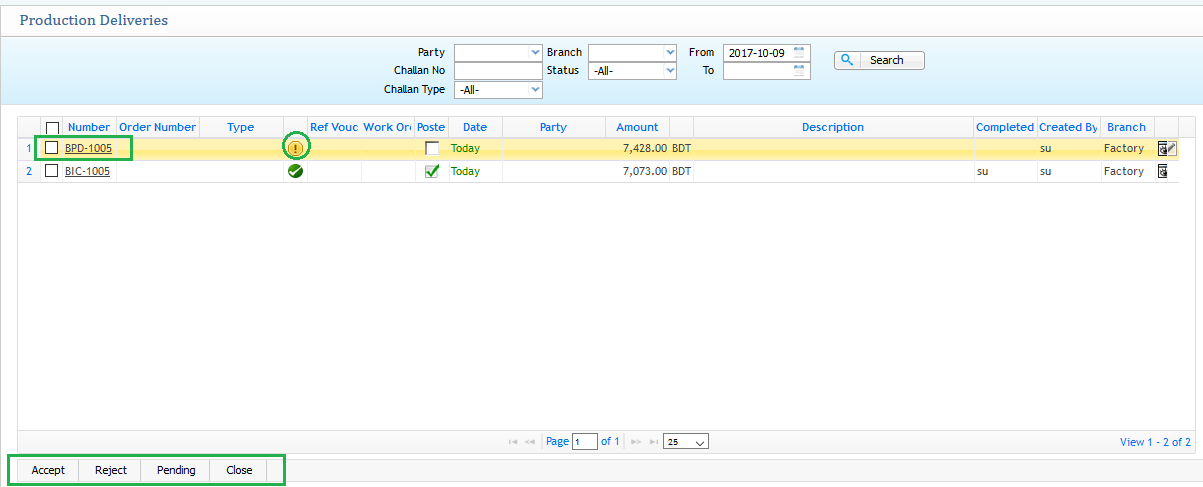This screenshot has width=1203, height=487.
Task: Go to first page of grid
Action: 513,441
